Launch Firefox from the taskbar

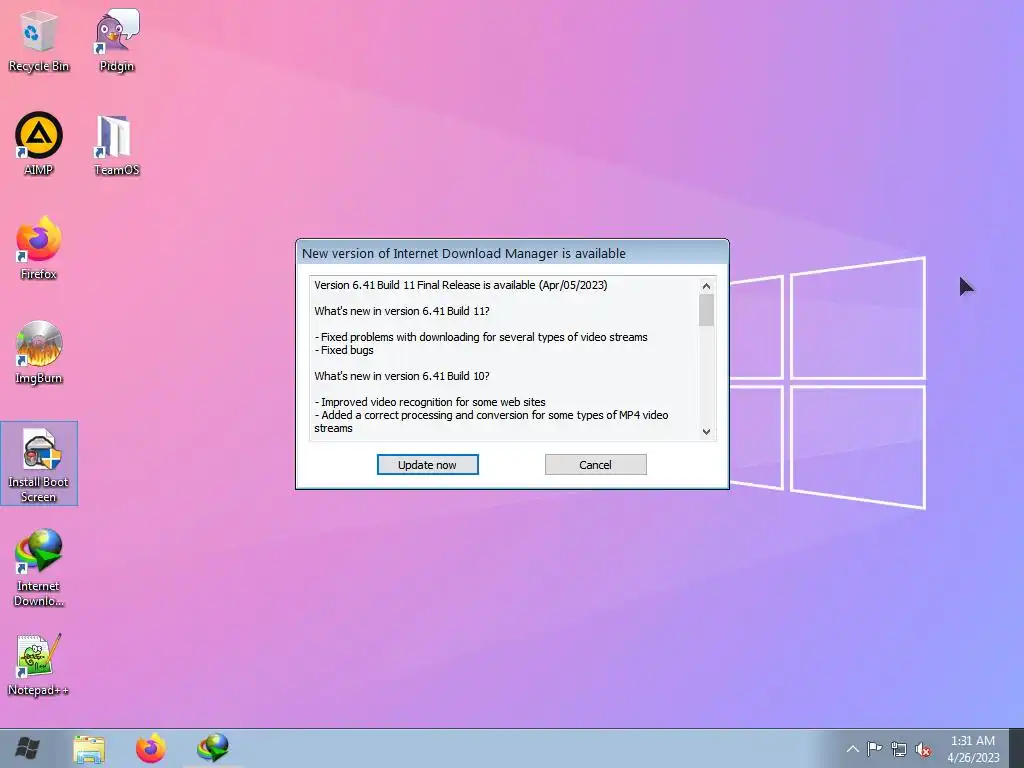click(151, 748)
